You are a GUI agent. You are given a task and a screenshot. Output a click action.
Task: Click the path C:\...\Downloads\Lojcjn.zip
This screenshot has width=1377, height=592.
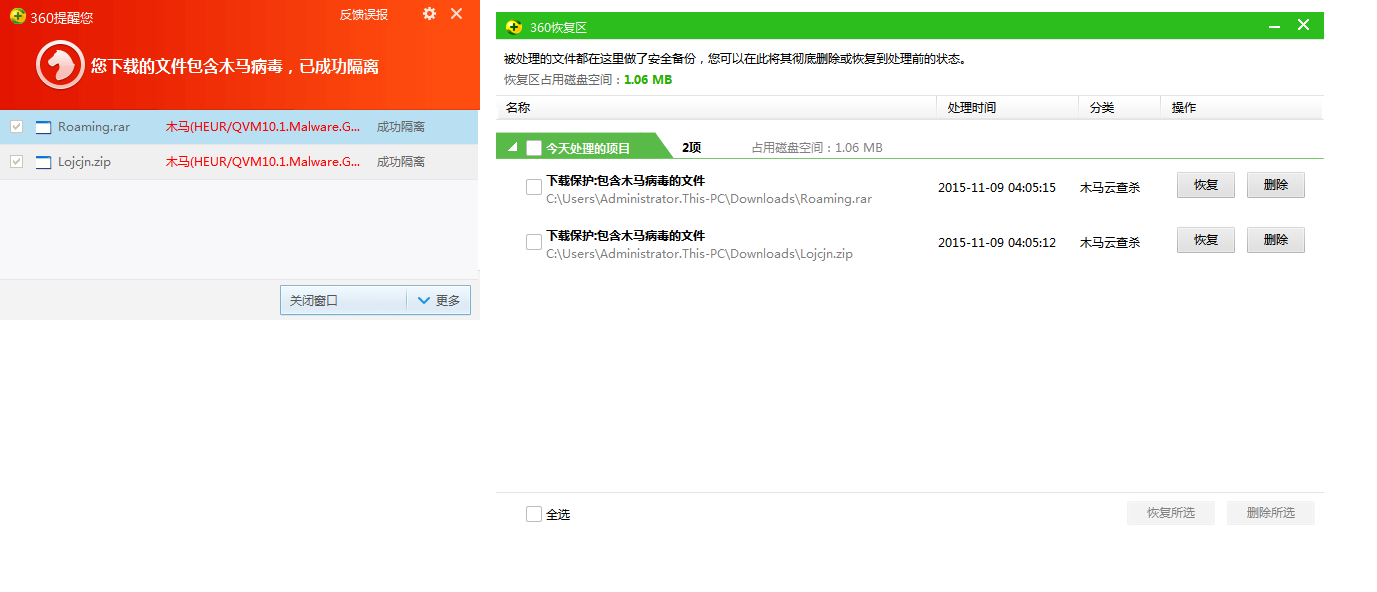(x=699, y=254)
